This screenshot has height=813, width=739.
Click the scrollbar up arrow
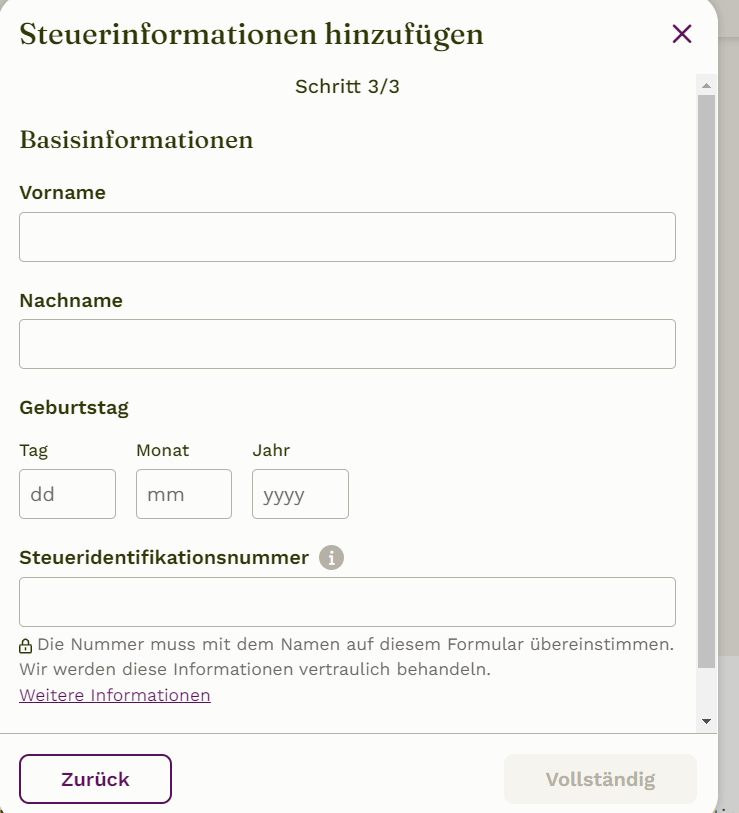[x=706, y=86]
